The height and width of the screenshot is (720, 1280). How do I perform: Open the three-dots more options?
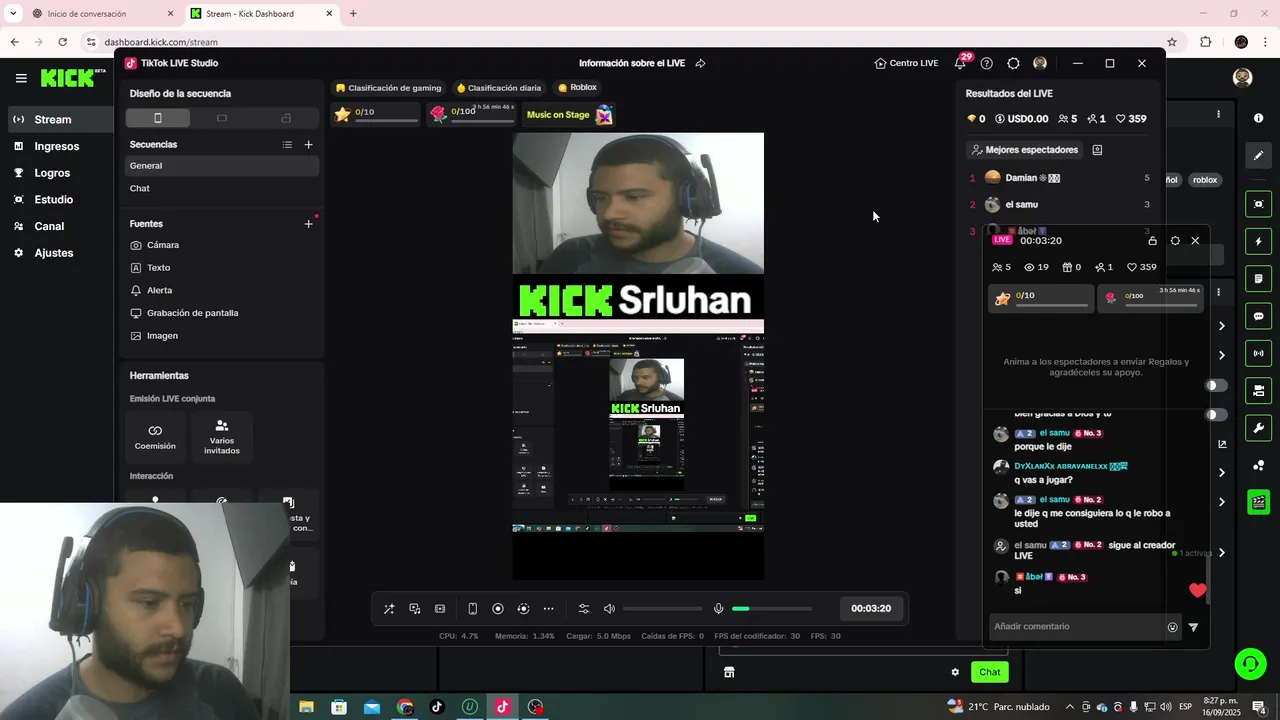tap(548, 609)
